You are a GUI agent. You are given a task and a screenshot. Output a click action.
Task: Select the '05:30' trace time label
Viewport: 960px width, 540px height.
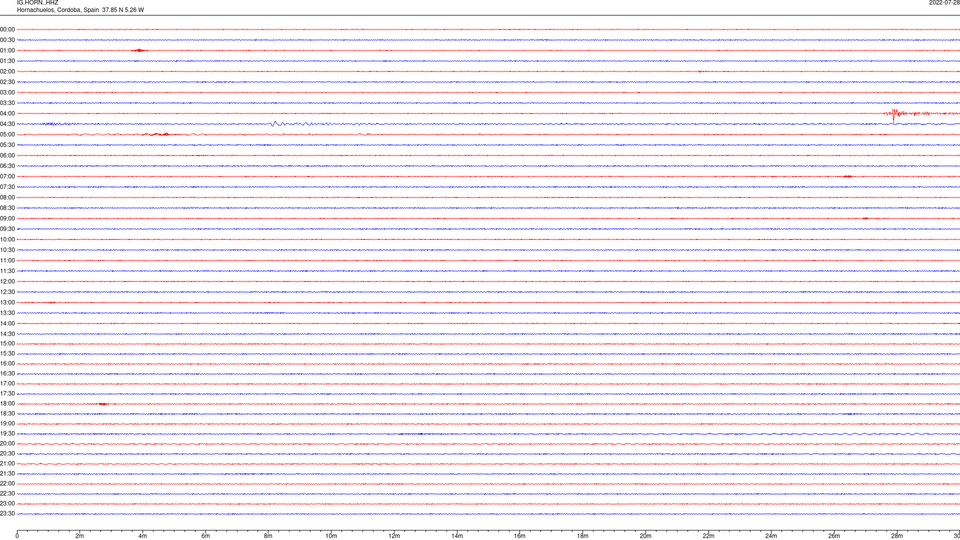7,145
